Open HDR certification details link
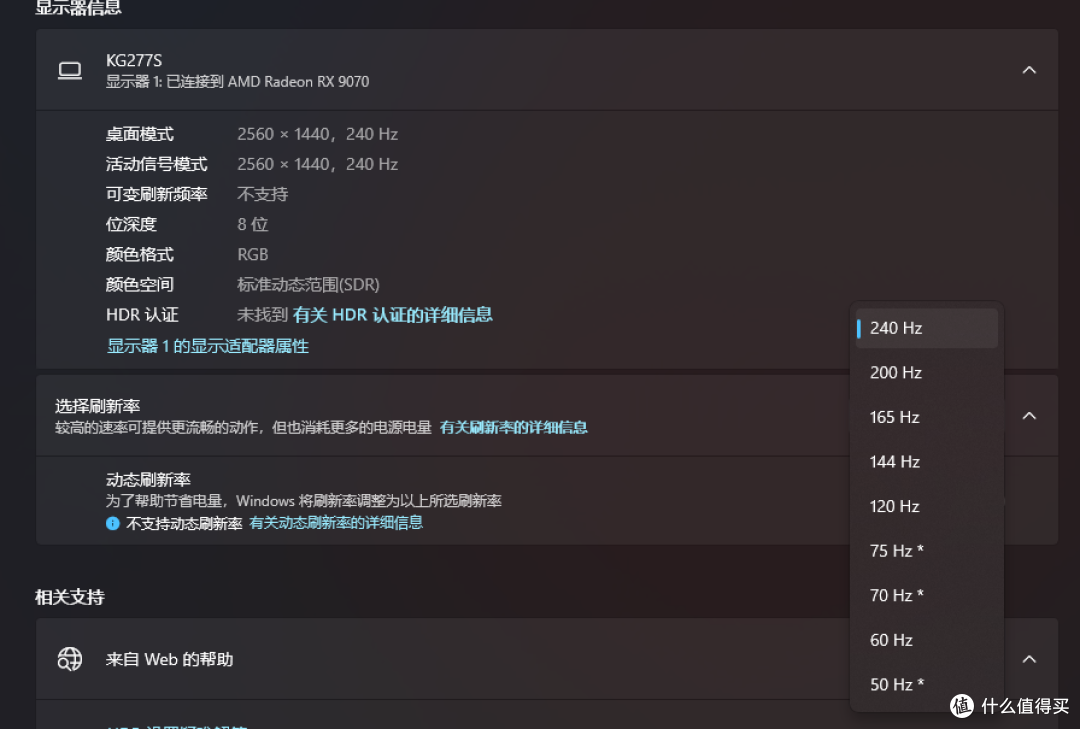Viewport: 1080px width, 729px height. coord(393,315)
